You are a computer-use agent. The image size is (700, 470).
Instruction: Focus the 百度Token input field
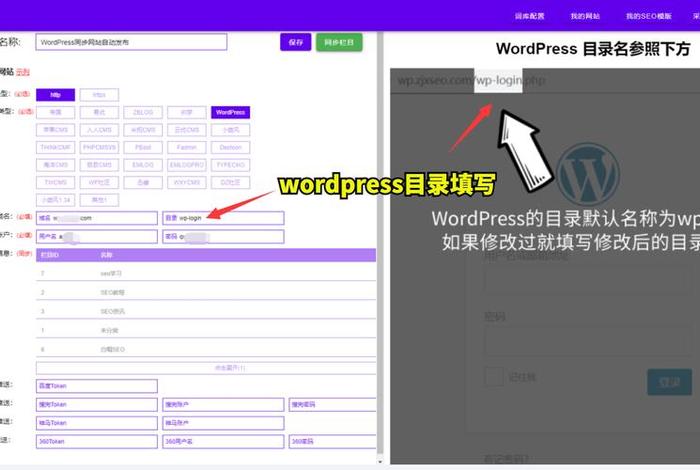pos(97,386)
